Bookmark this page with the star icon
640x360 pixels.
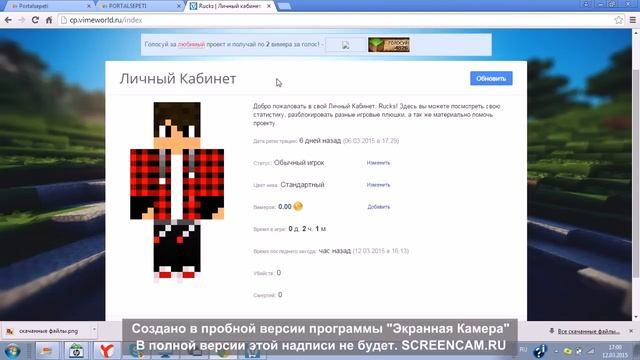click(619, 20)
